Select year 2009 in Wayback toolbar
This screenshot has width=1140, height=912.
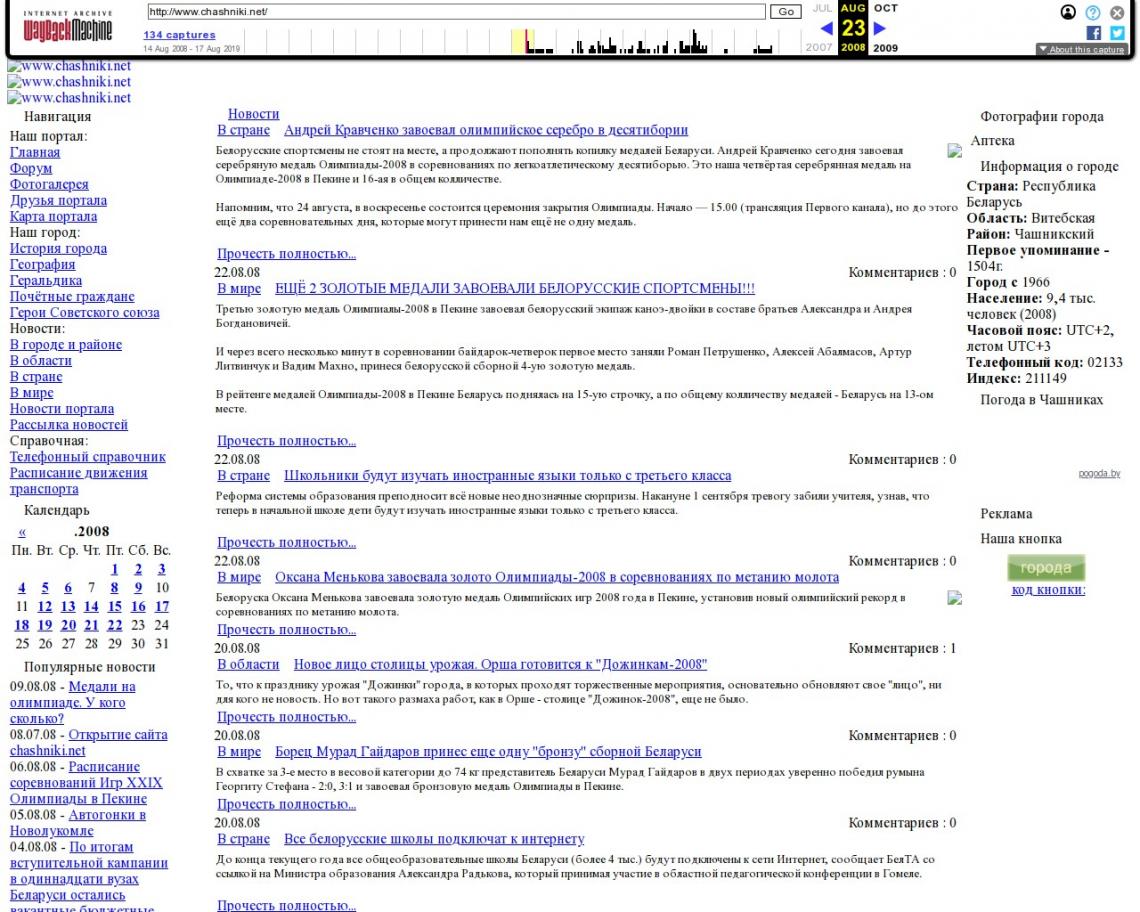click(886, 48)
